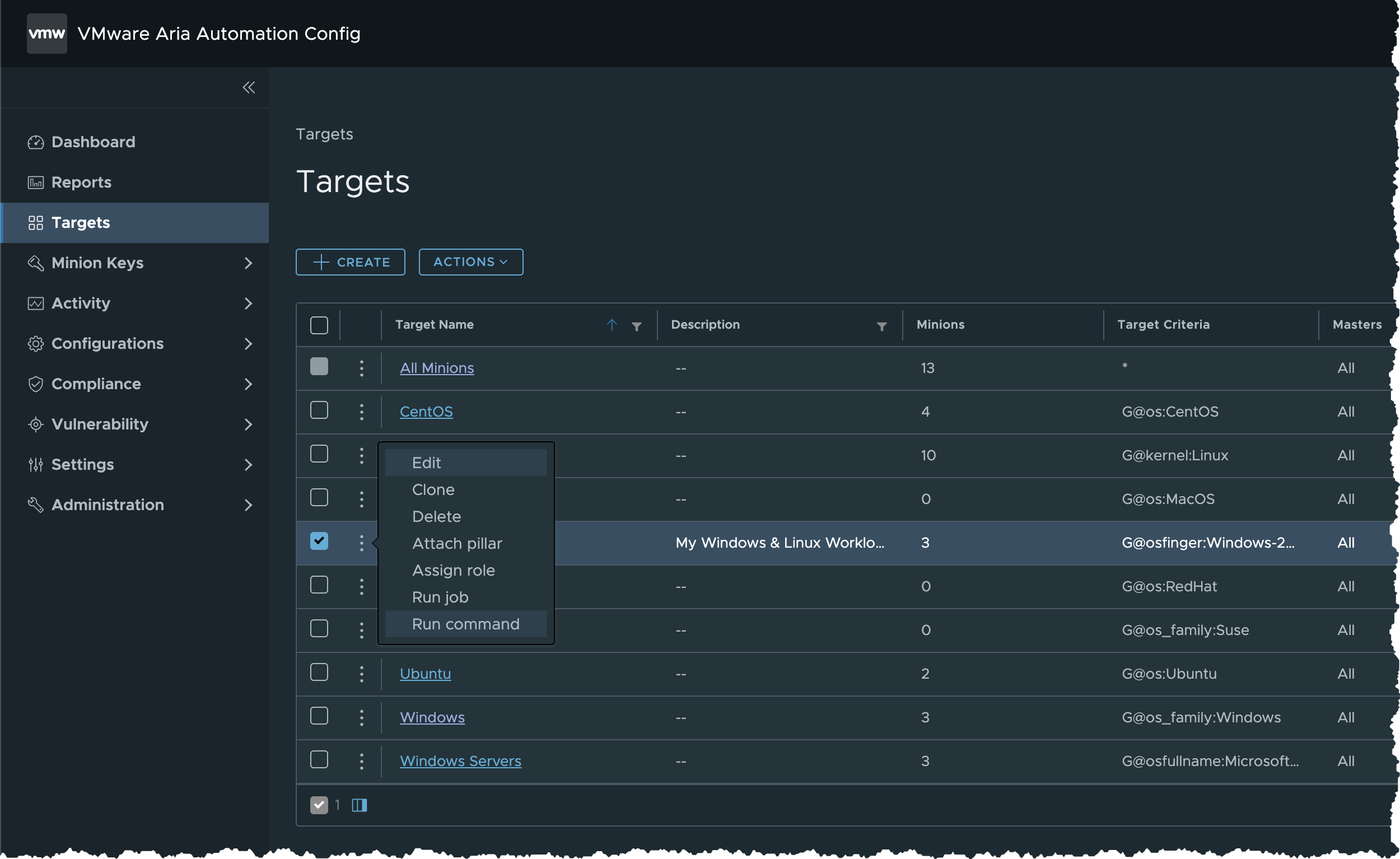
Task: Open the Windows target link
Action: coord(432,717)
